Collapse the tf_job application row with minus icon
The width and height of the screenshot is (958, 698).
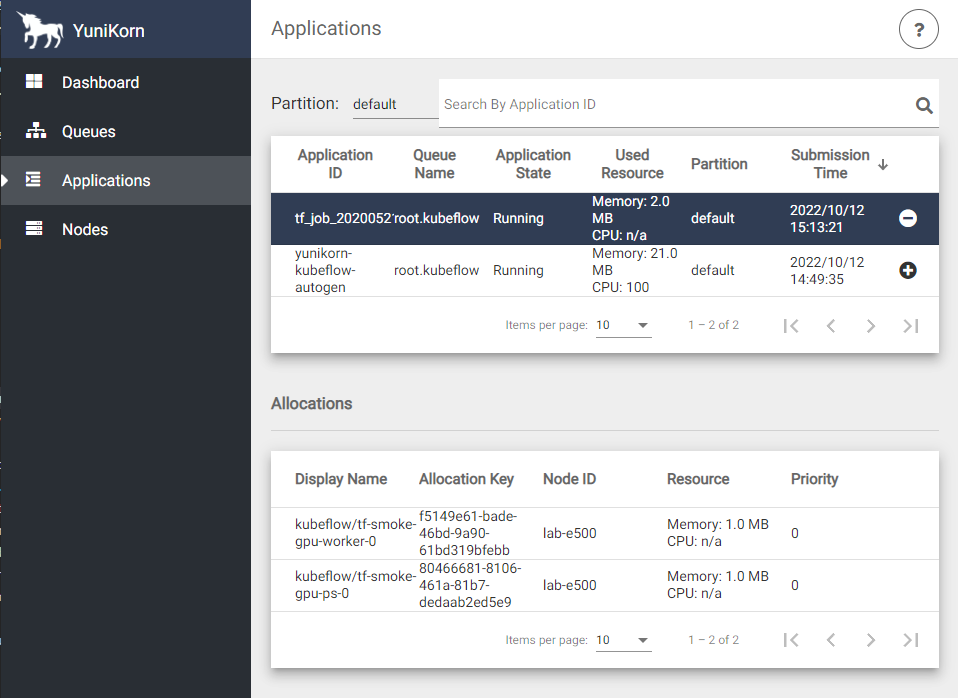click(908, 218)
